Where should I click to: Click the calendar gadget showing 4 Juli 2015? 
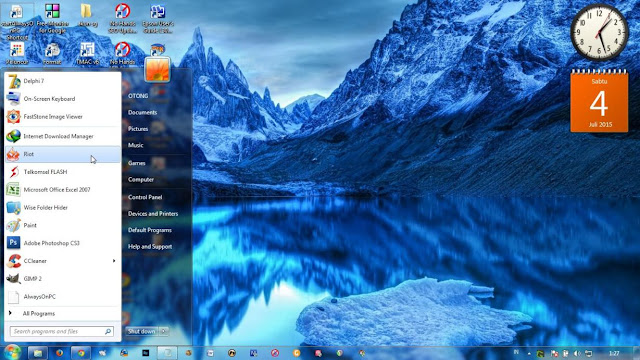click(x=599, y=101)
